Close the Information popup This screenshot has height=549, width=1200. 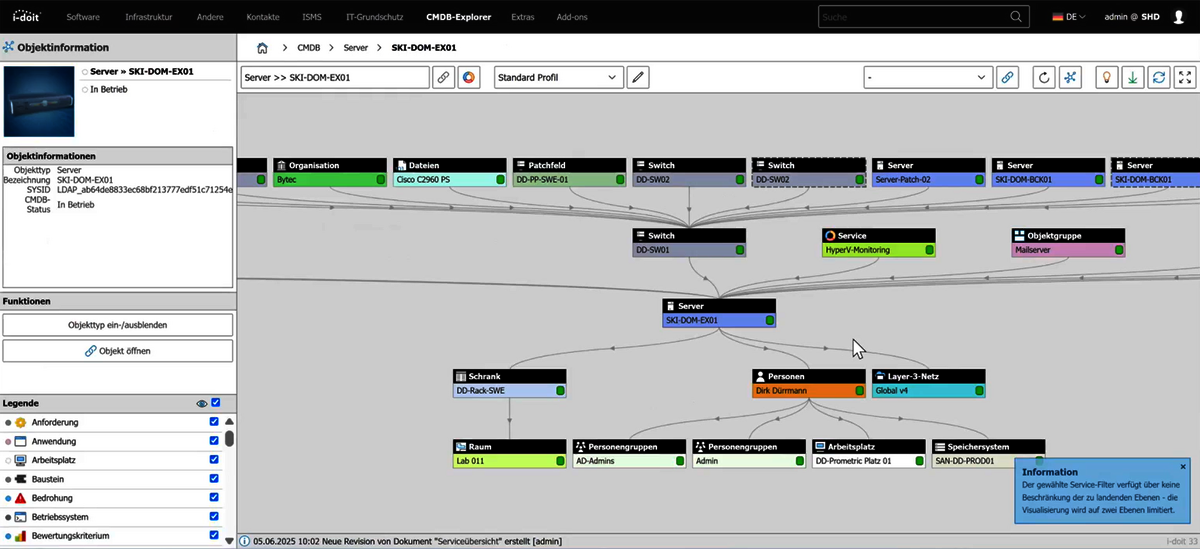[x=1183, y=466]
